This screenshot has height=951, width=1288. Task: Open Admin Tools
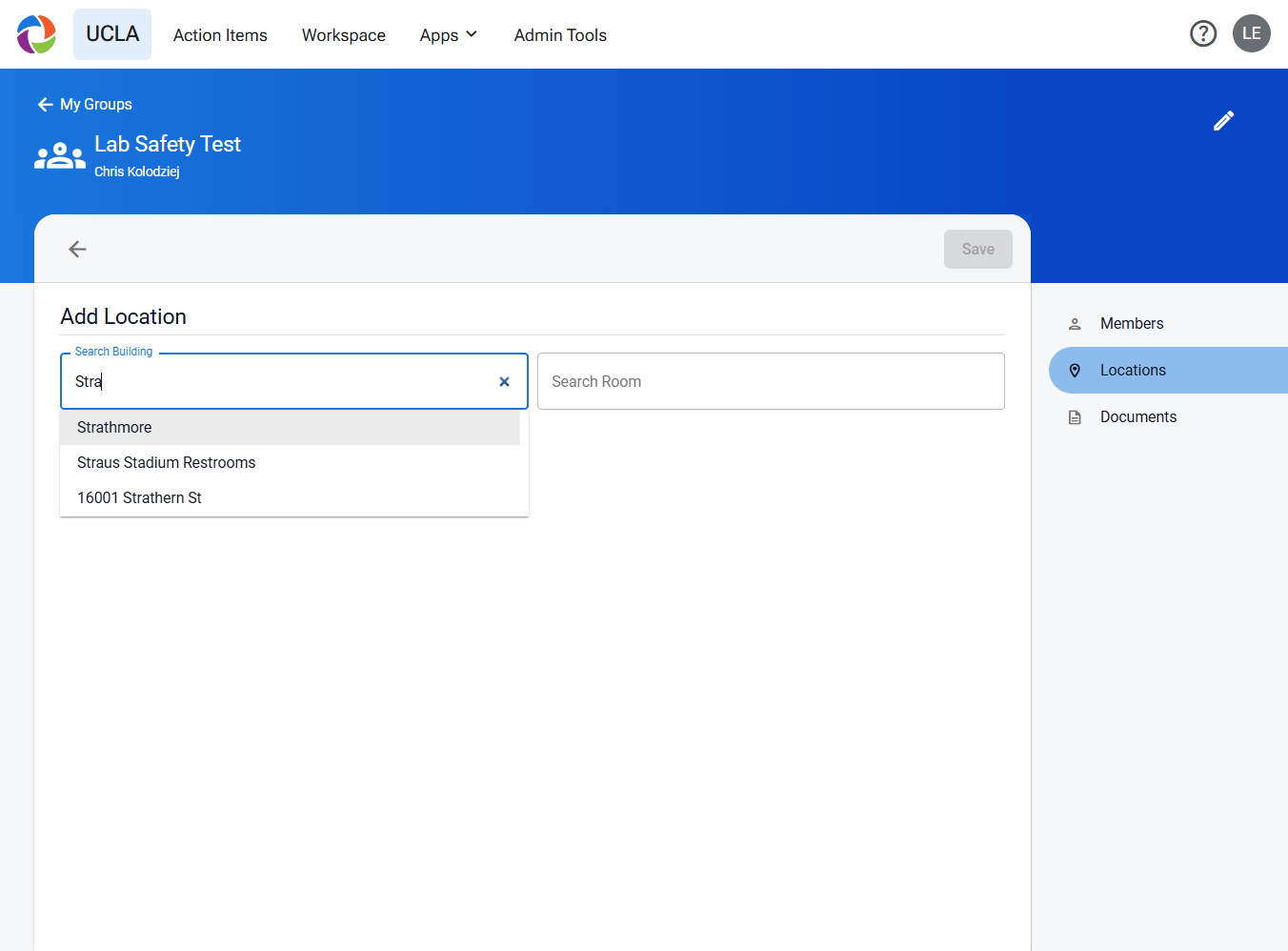560,35
